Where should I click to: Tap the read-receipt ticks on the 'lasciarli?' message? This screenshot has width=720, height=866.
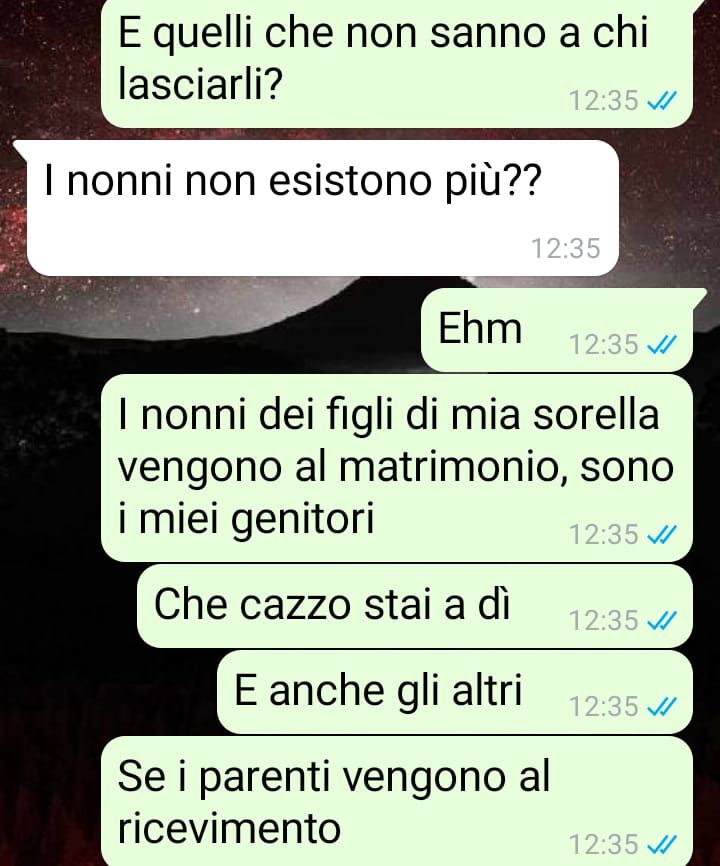[x=661, y=101]
